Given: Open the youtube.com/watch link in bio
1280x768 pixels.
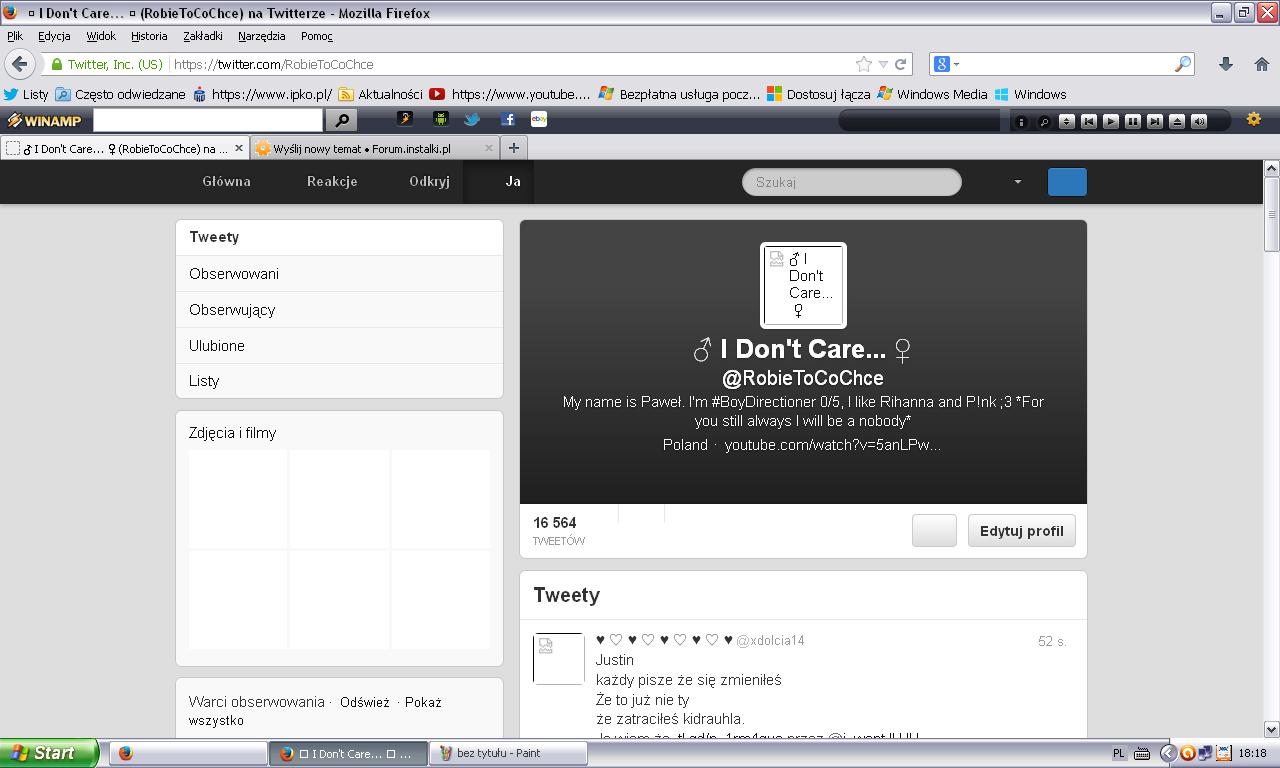Looking at the screenshot, I should point(832,444).
